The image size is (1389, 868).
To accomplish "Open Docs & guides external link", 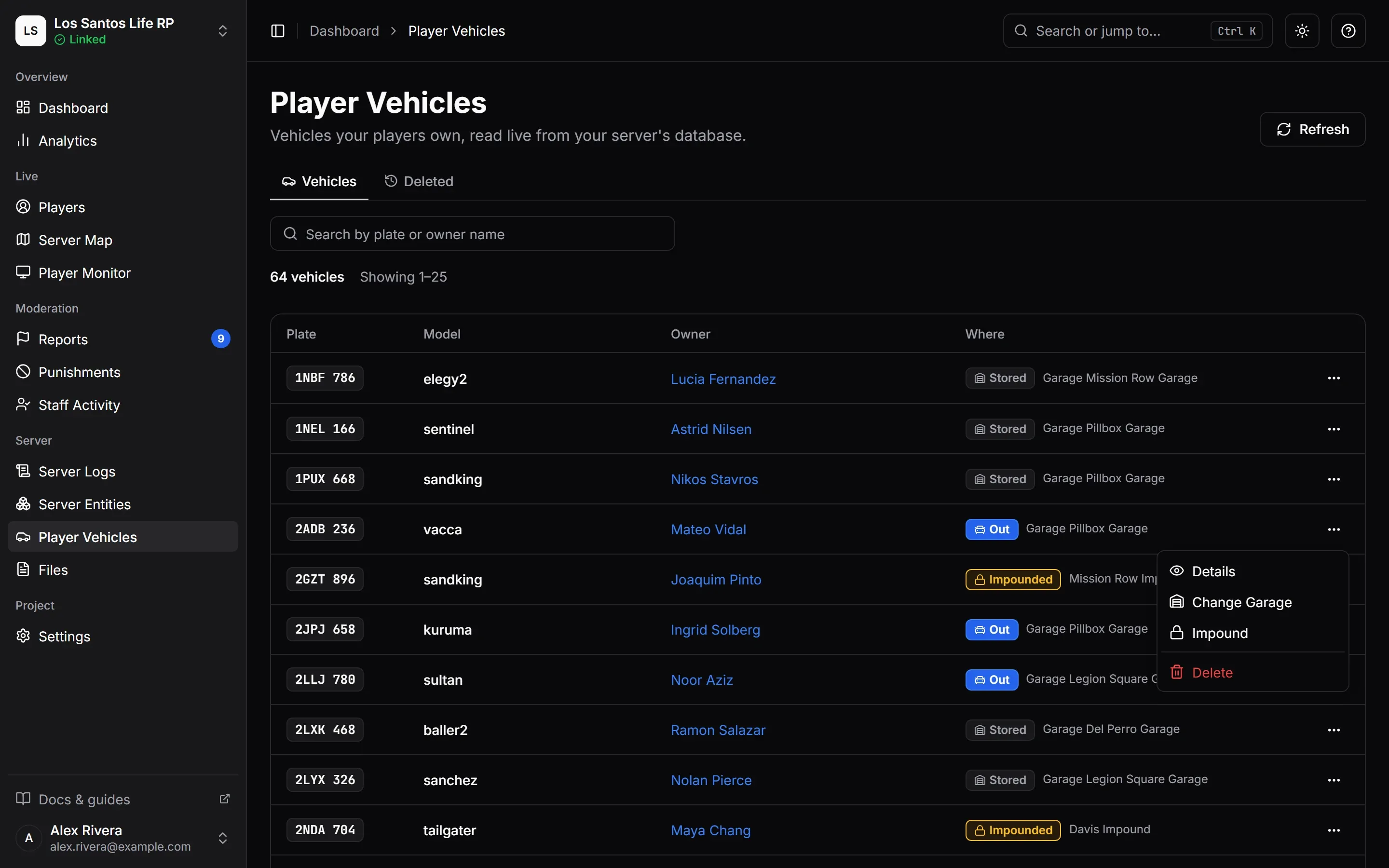I will point(123,799).
